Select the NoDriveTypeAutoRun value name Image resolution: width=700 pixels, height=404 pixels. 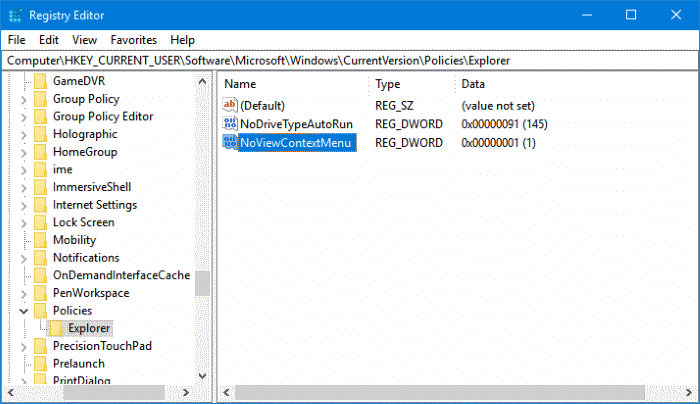coord(296,124)
